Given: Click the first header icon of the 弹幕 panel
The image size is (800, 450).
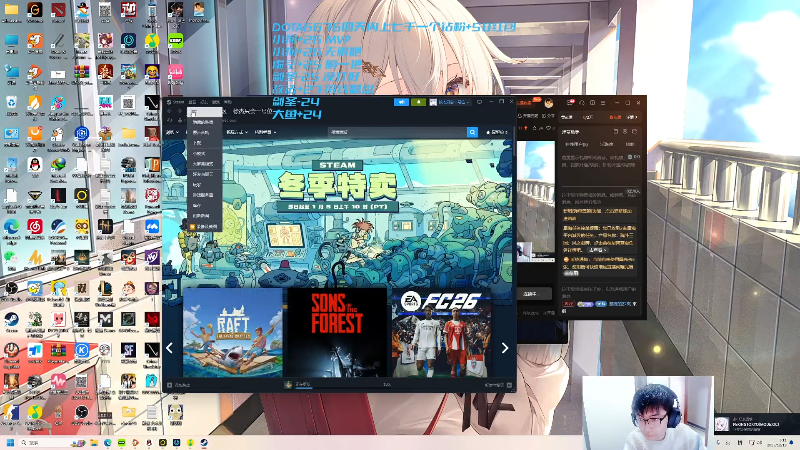Looking at the screenshot, I should (x=616, y=131).
